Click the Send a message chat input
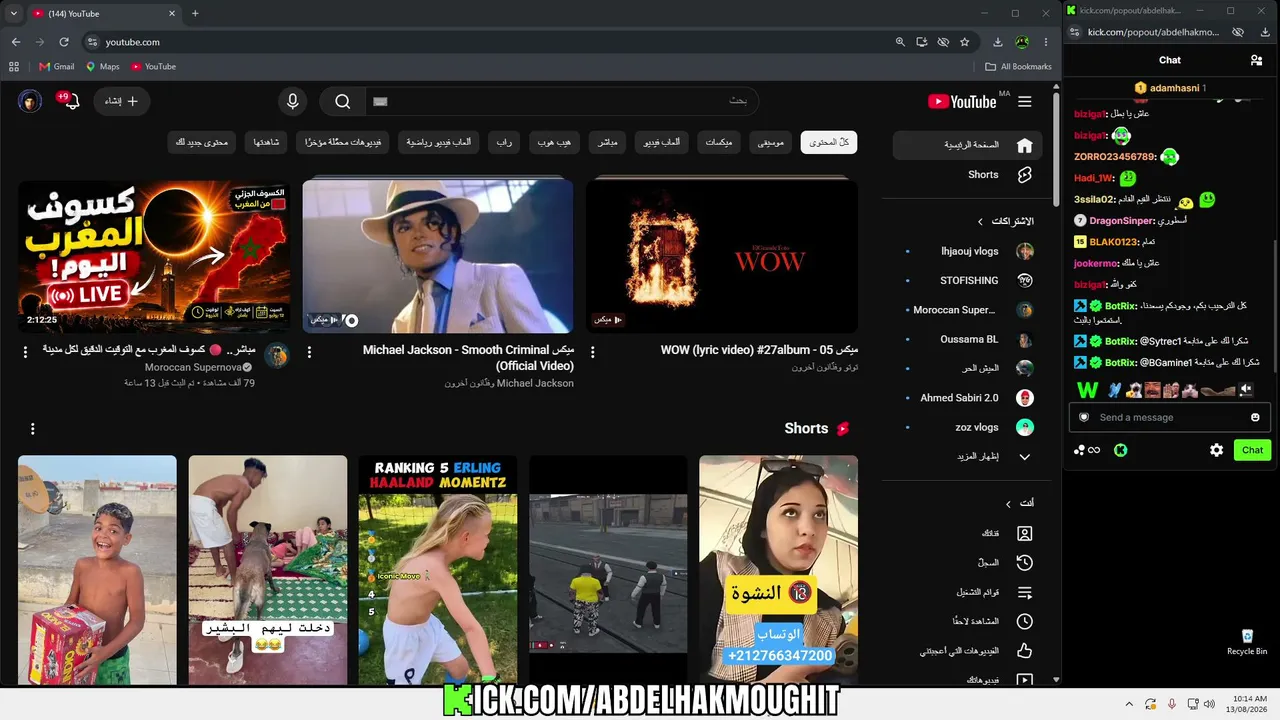Viewport: 1280px width, 720px height. (1170, 417)
